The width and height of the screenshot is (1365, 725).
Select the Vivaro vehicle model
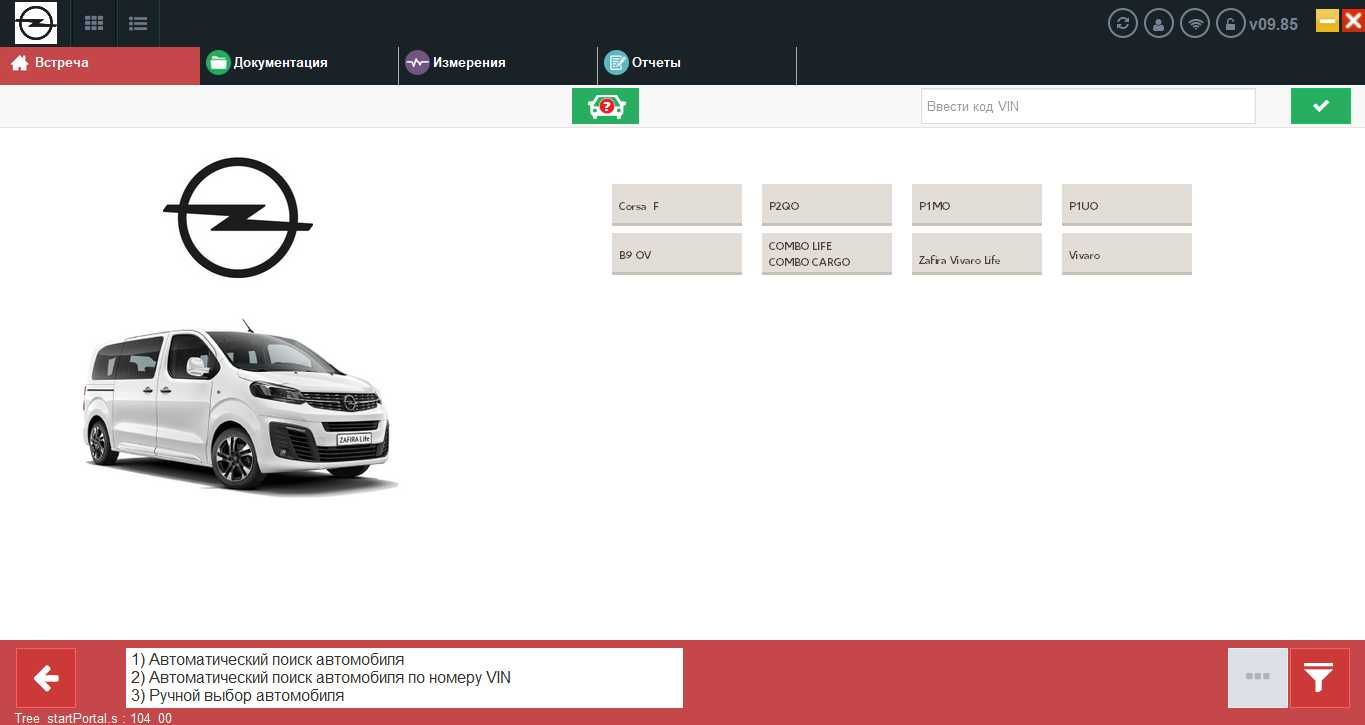tap(1127, 254)
